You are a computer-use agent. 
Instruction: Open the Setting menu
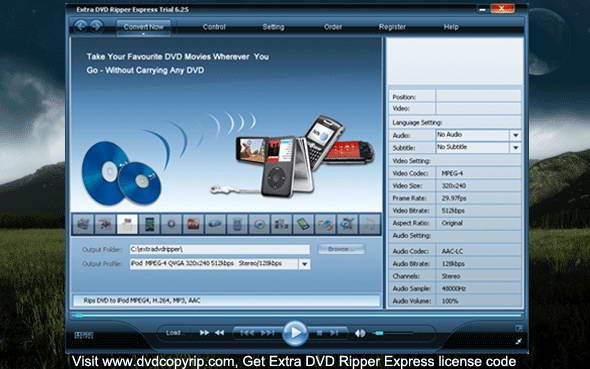(273, 27)
